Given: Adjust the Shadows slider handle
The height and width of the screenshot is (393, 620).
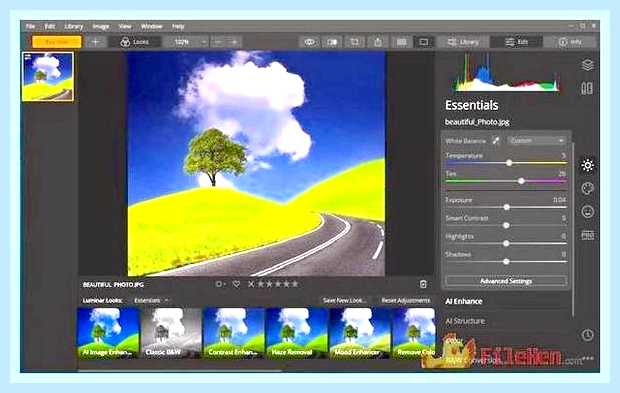Looking at the screenshot, I should click(506, 261).
